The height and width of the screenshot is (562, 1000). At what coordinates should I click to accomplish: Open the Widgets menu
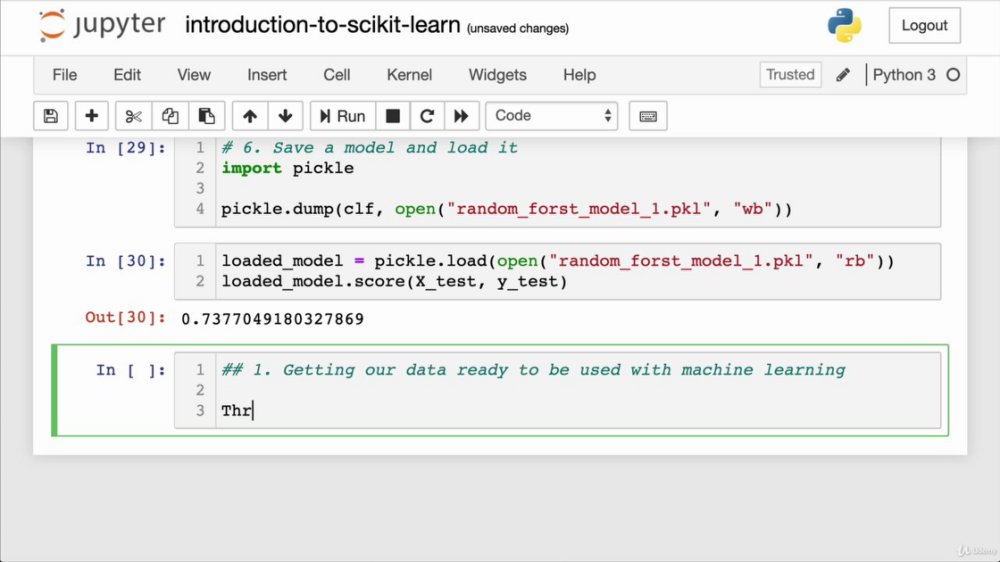tap(497, 75)
